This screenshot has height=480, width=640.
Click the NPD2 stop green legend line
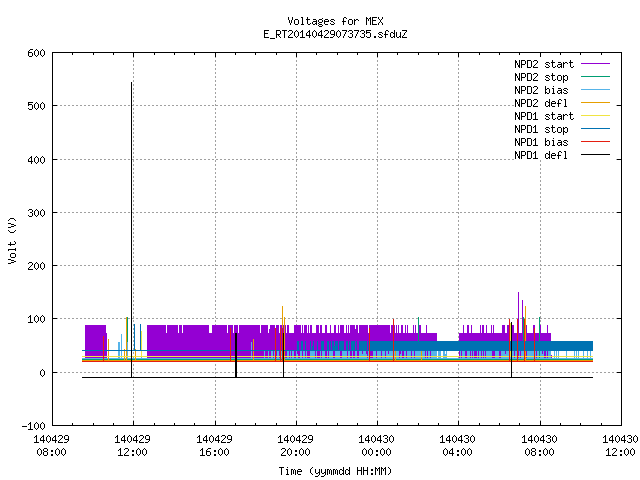(595, 77)
